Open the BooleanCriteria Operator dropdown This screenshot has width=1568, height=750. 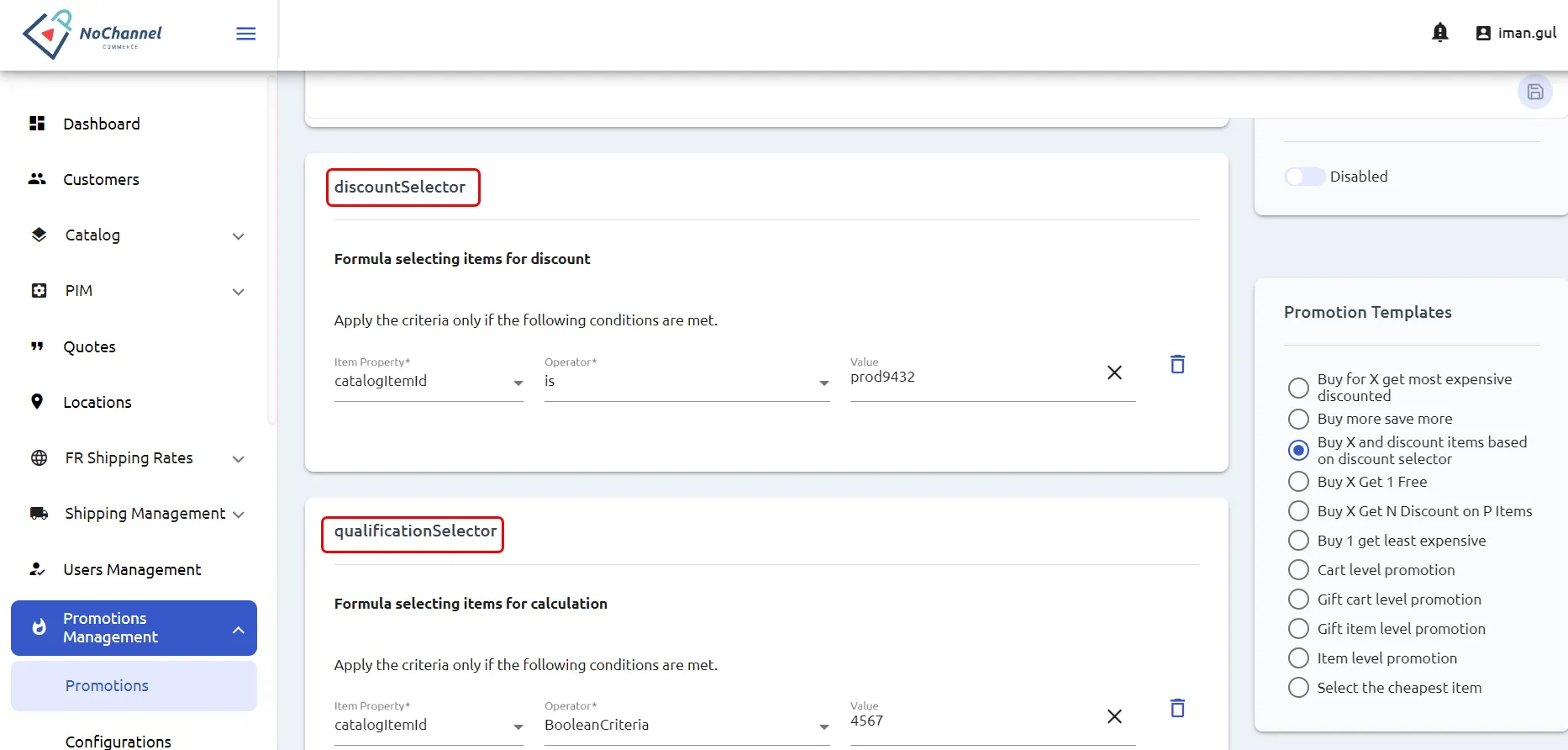pyautogui.click(x=687, y=725)
